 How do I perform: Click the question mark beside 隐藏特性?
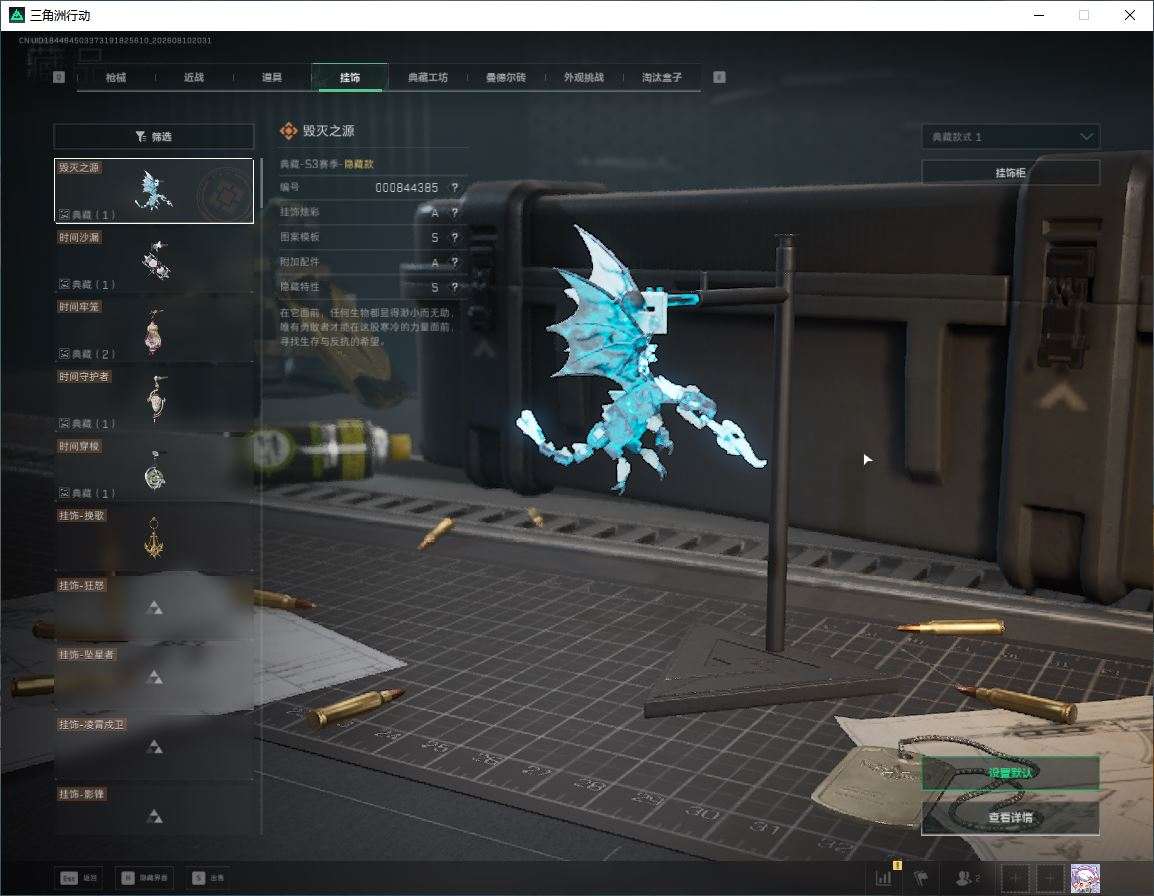455,287
